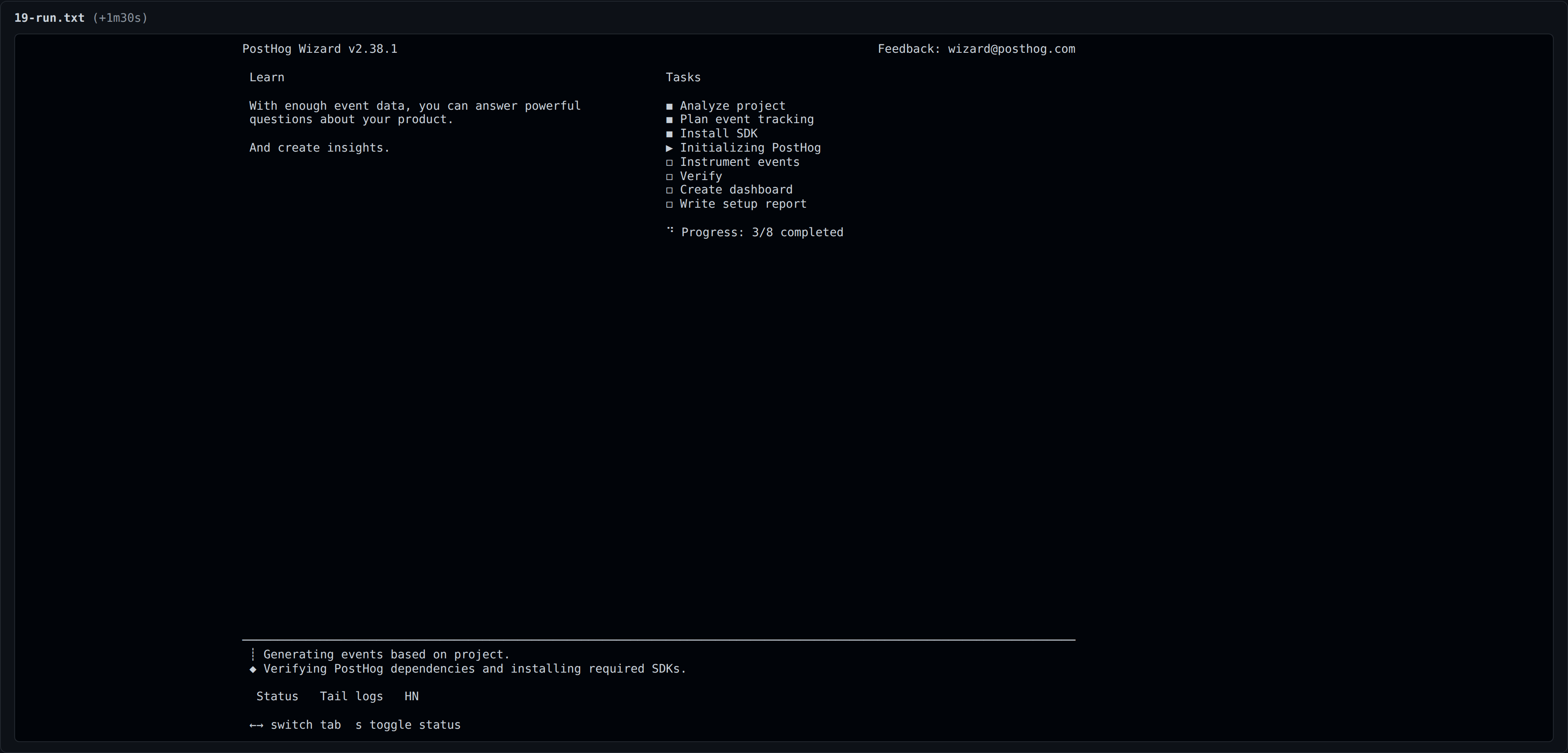This screenshot has width=1568, height=753.
Task: Click the empty box beside Verify
Action: click(669, 177)
